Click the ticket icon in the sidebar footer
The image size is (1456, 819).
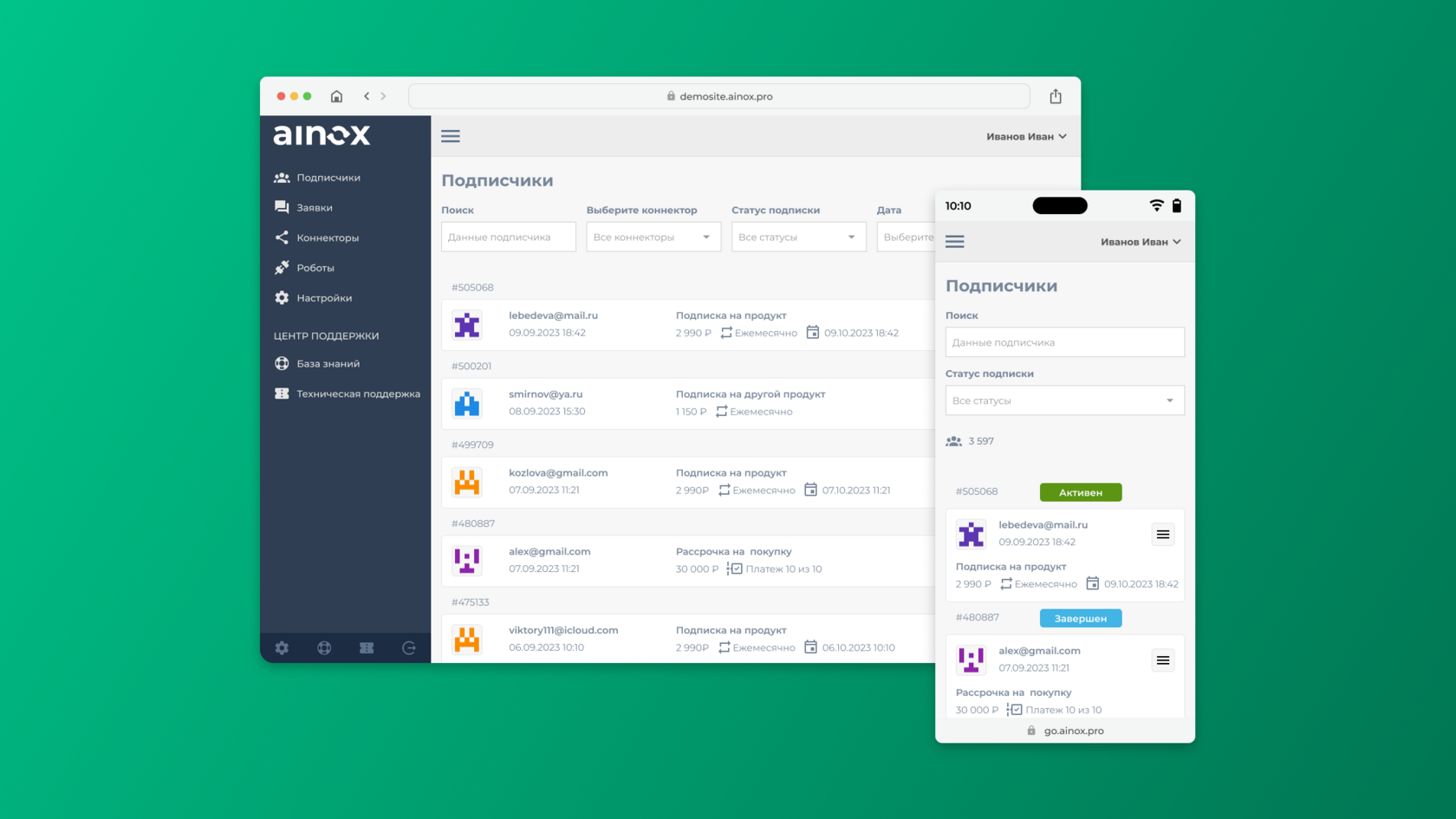(367, 647)
